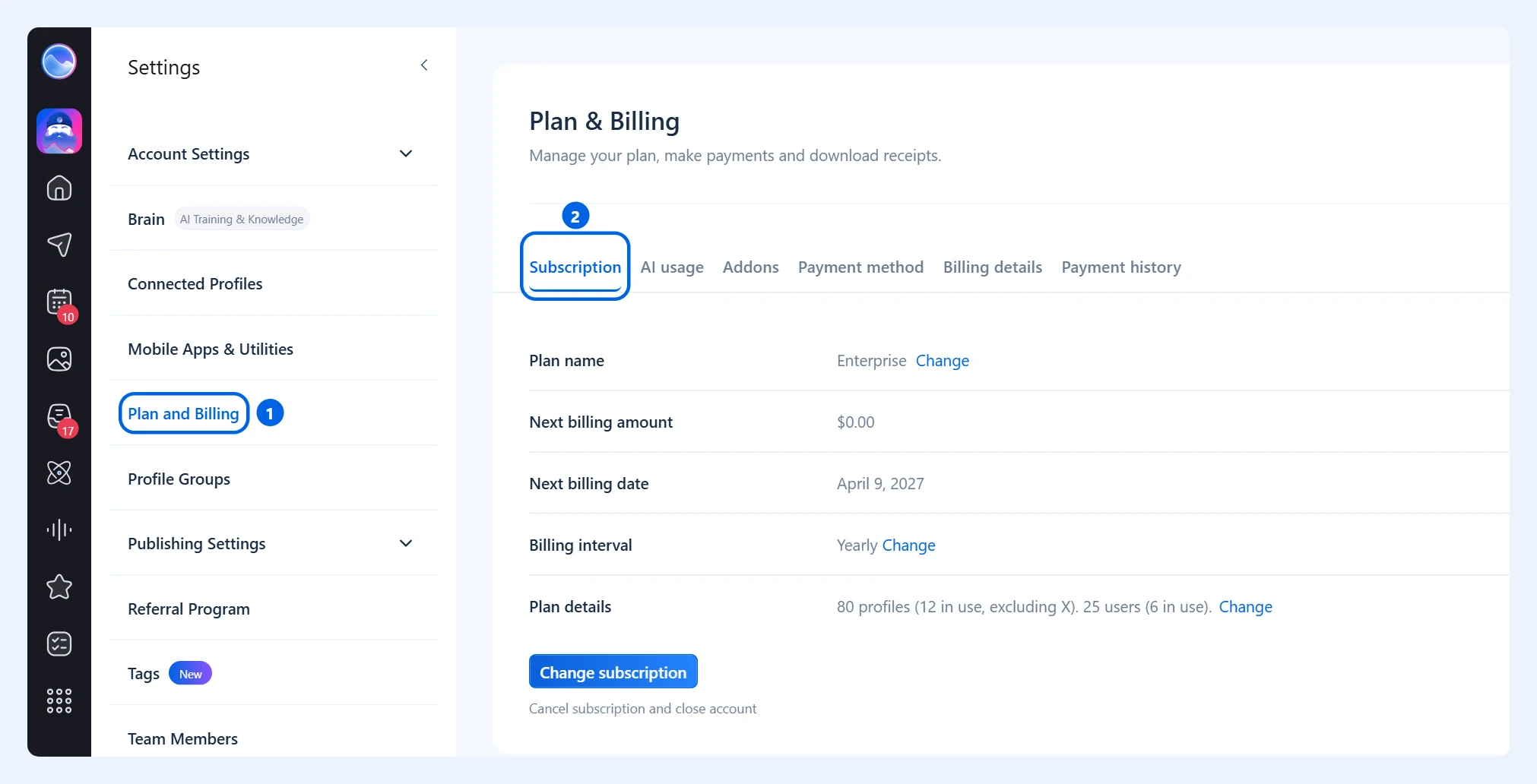
Task: Switch to the Subscription tab
Action: tap(575, 267)
